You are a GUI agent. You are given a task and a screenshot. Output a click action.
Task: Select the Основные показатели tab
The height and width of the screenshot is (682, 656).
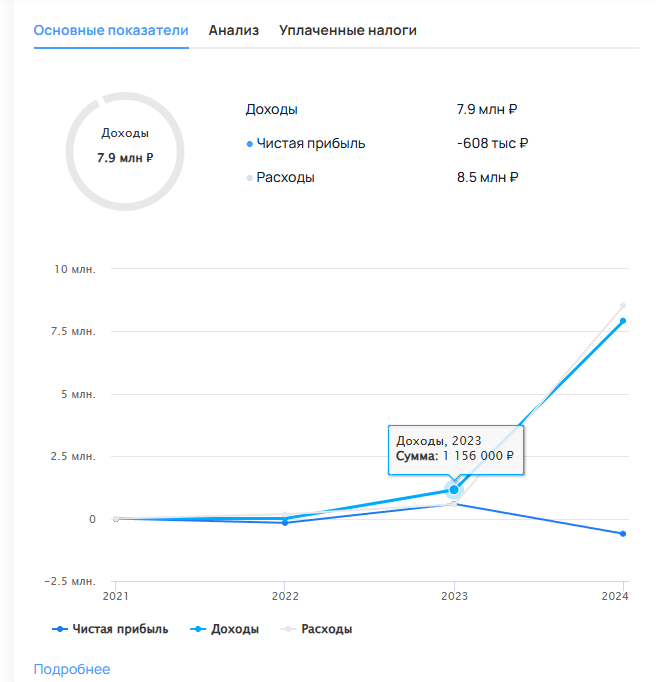pos(111,30)
